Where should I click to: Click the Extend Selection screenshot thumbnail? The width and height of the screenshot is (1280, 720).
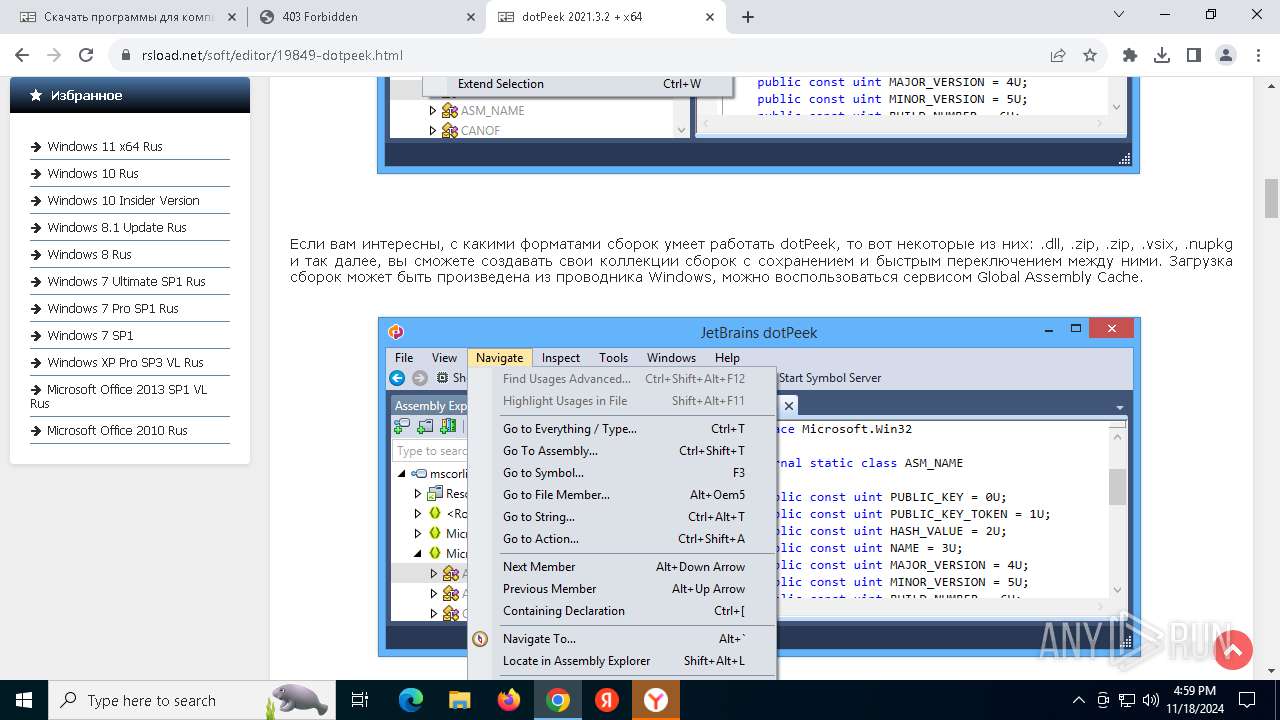[759, 125]
